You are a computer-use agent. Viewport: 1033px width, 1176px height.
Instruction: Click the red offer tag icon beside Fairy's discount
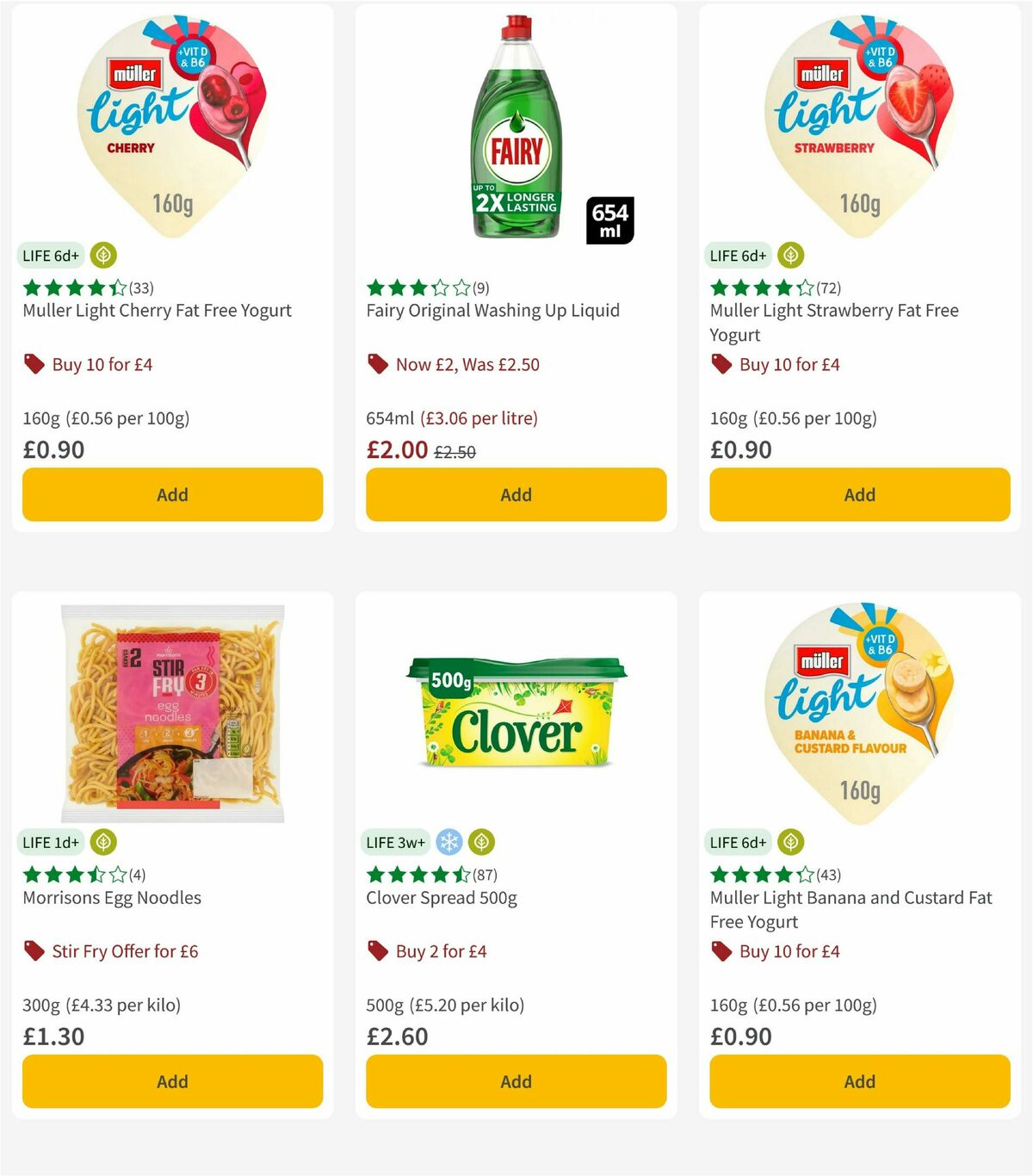(377, 364)
